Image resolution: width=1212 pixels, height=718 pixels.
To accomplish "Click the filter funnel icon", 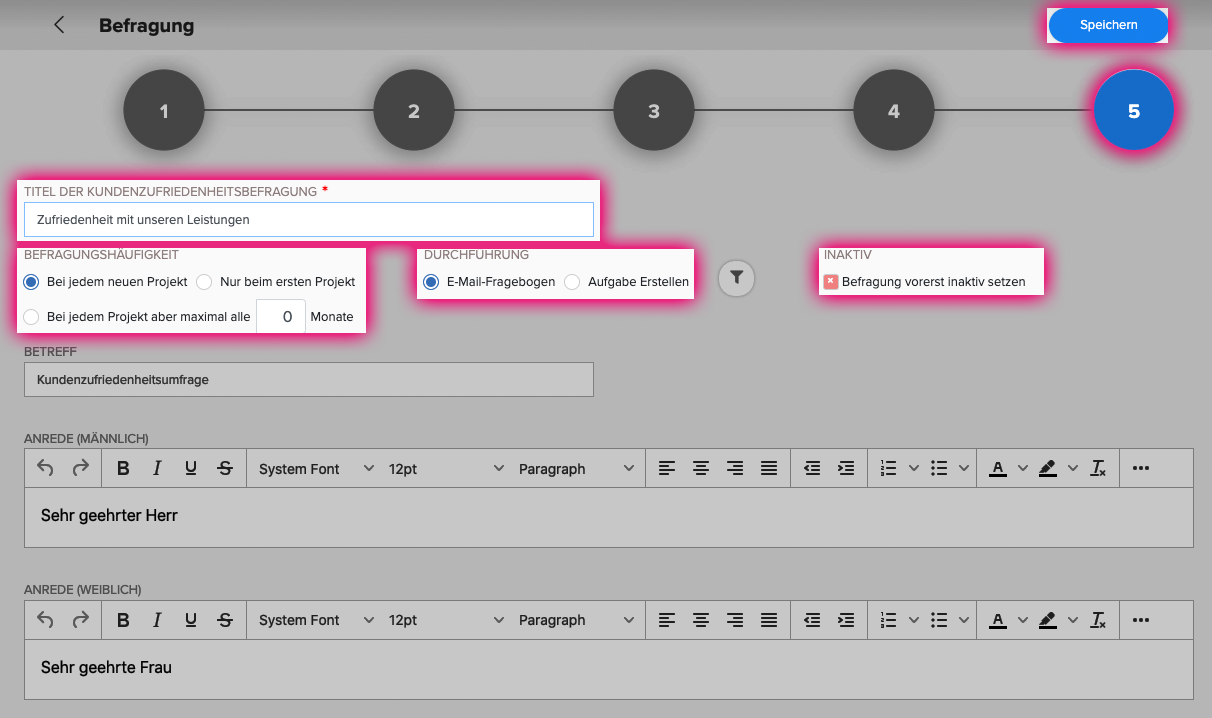I will tap(736, 278).
